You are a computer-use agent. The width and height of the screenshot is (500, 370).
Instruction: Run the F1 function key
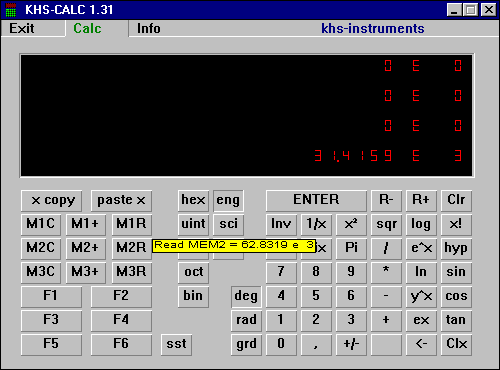point(51,296)
